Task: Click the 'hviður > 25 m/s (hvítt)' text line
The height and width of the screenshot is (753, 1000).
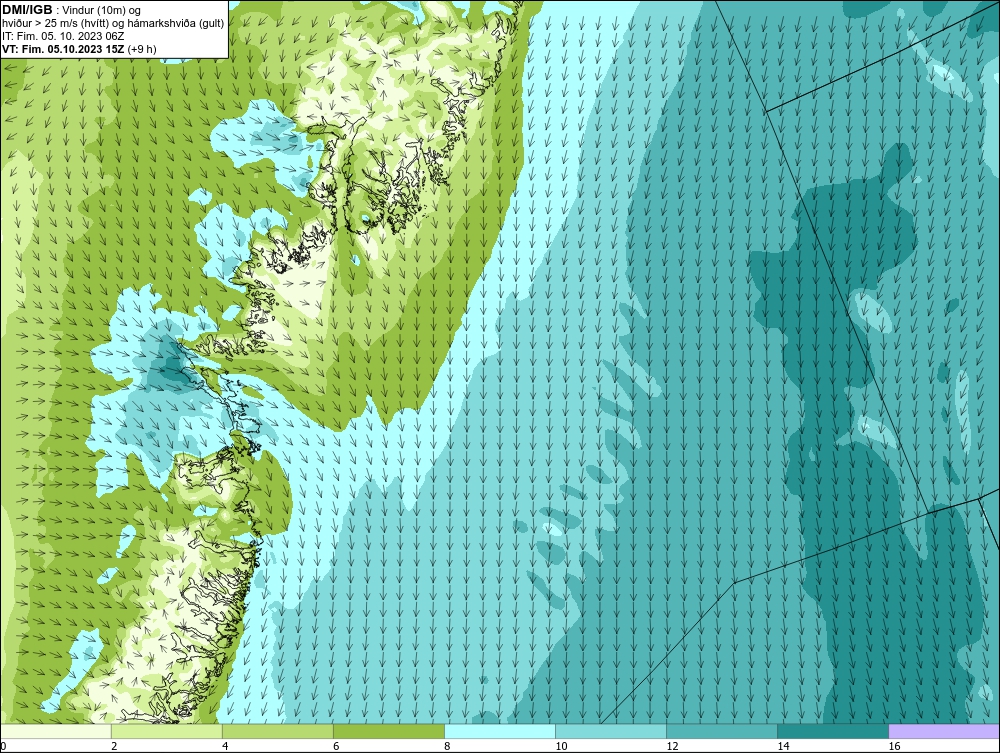Action: pyautogui.click(x=114, y=23)
